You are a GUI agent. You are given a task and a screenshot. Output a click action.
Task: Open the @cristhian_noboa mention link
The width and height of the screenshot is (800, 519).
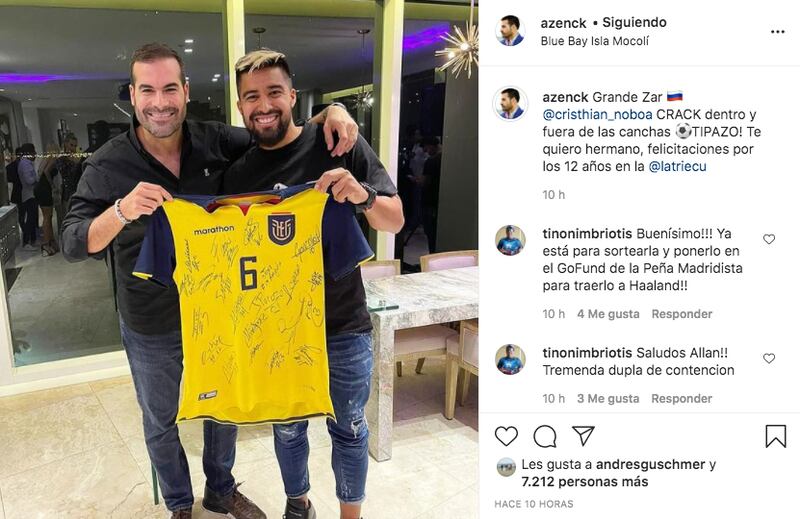pyautogui.click(x=597, y=114)
